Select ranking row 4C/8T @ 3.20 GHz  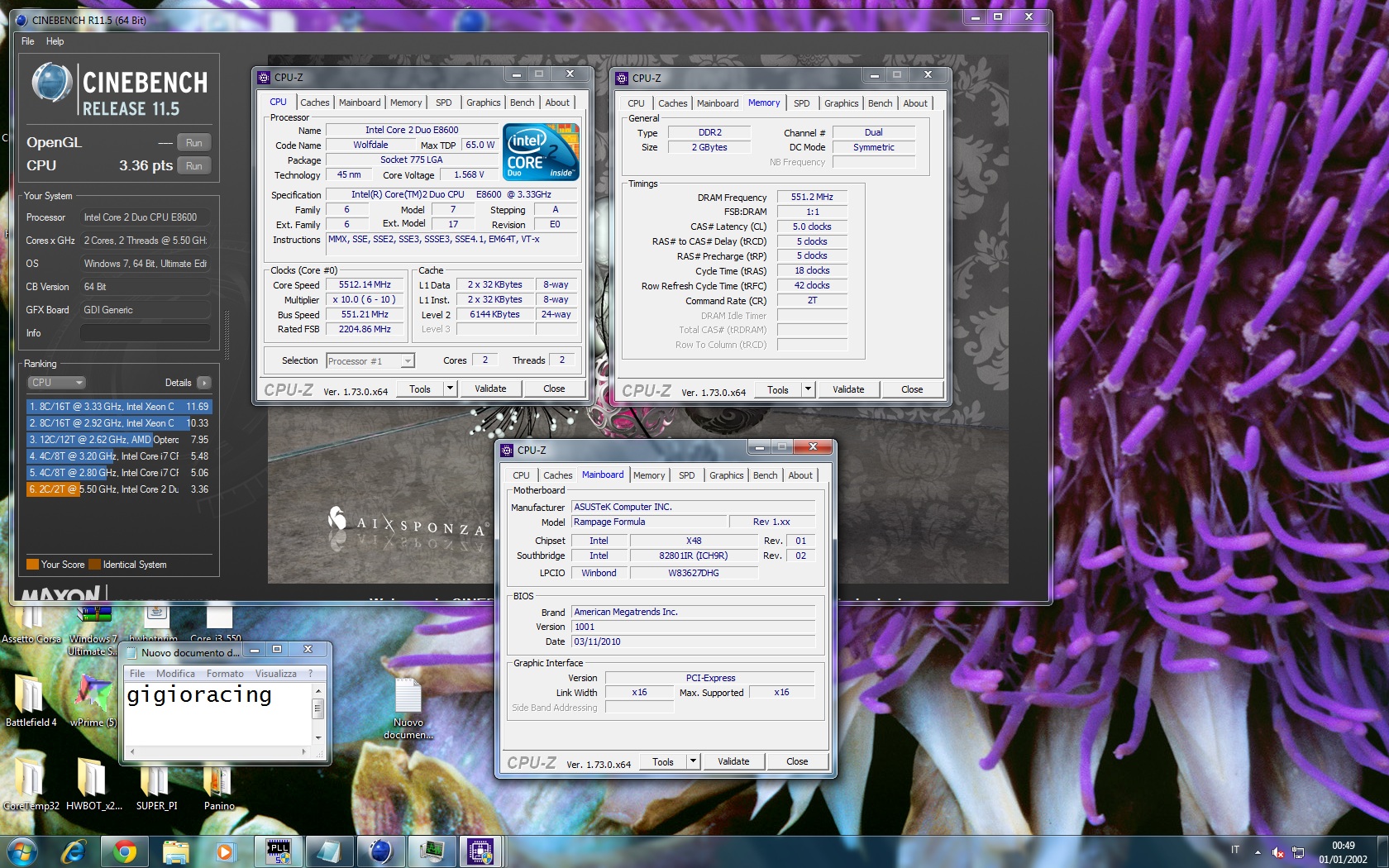[119, 456]
